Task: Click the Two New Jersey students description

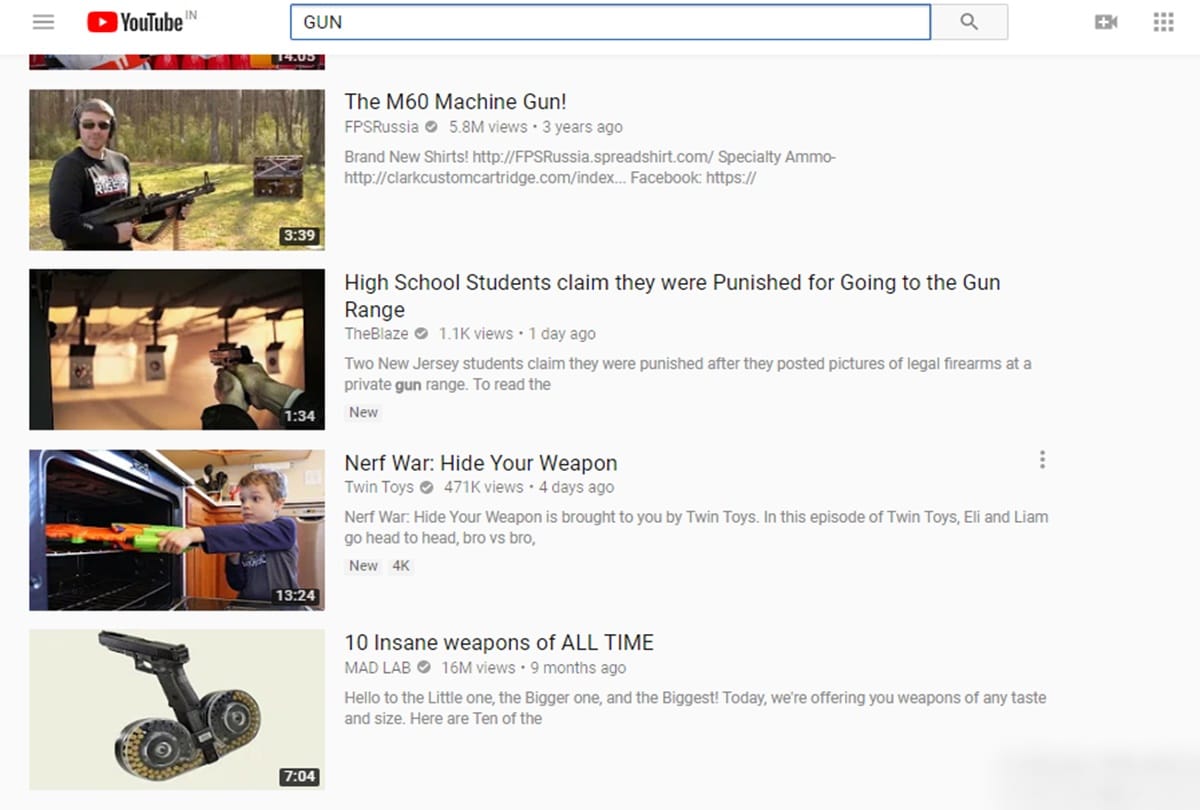Action: [688, 374]
